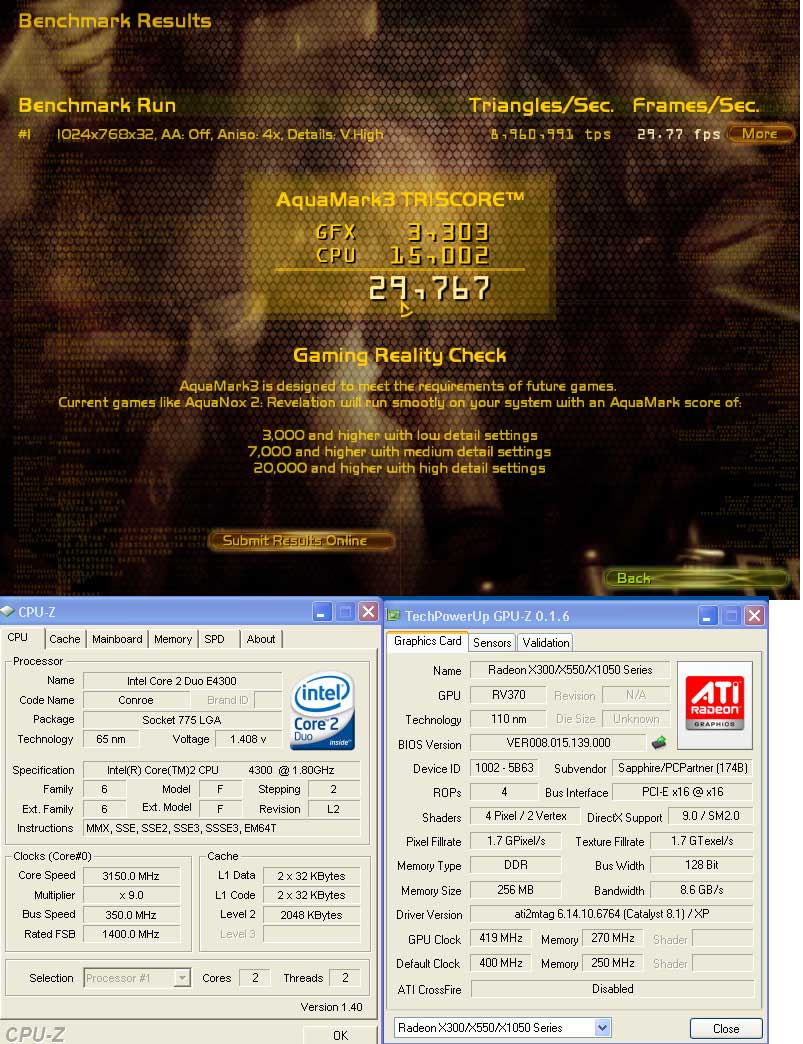Click the ATI Radeon logo in GPU-Z
This screenshot has width=803, height=1044.
(x=714, y=705)
